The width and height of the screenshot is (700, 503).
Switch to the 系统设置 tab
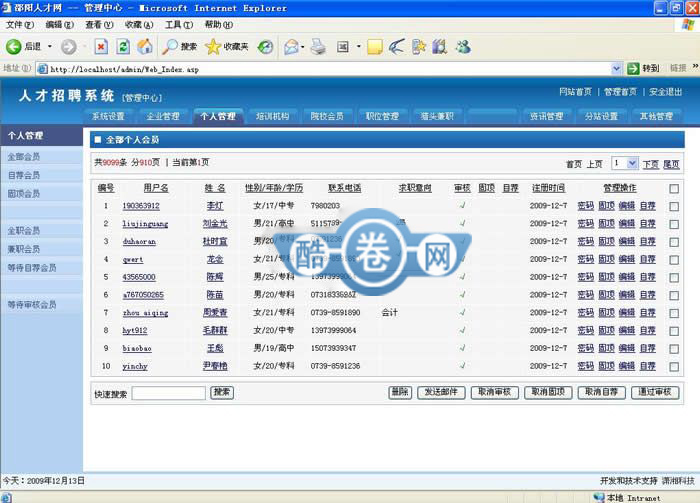pos(108,116)
